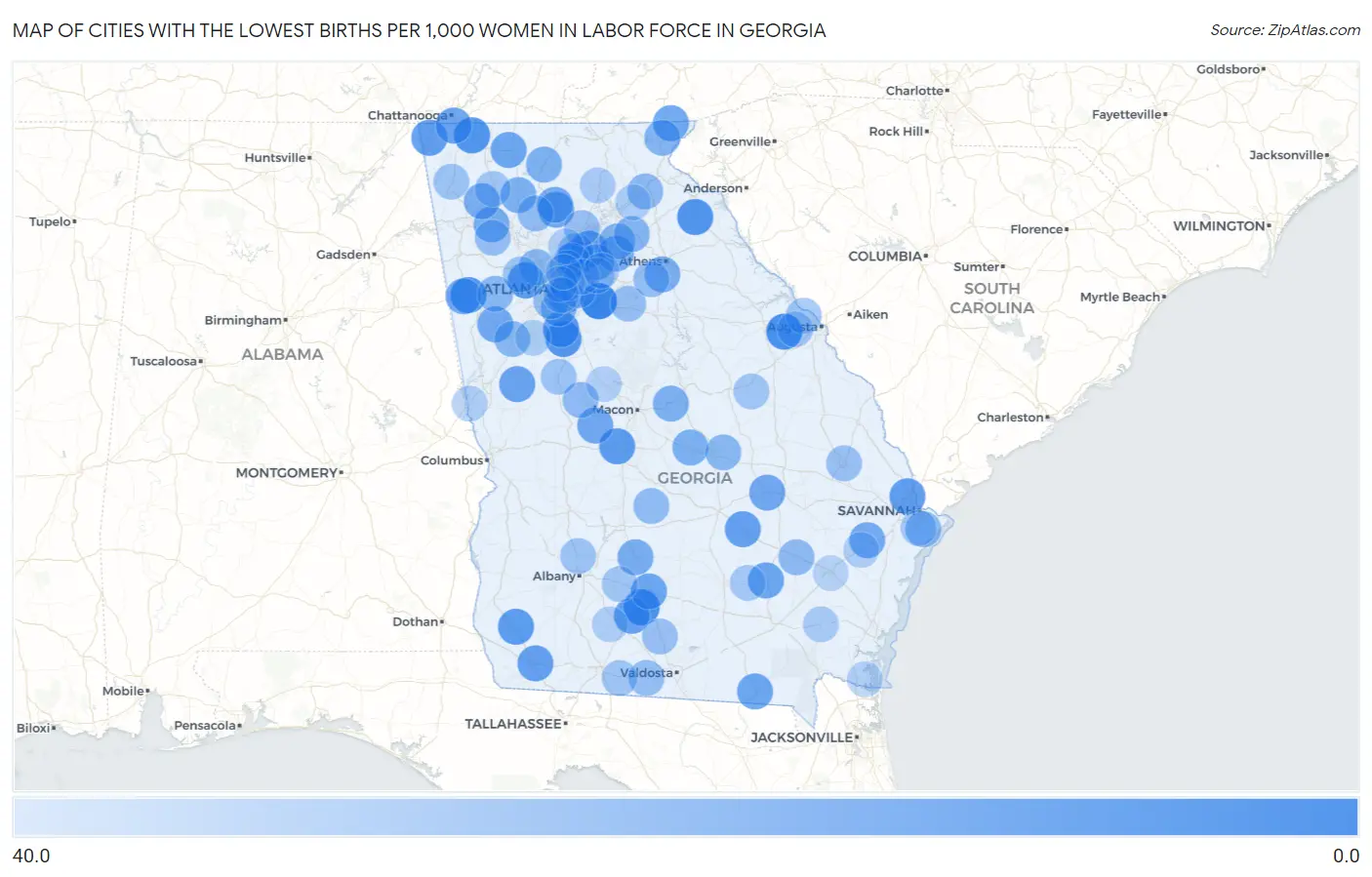Screen dimensions: 1372x877
Task: Click the Anderson city label
Action: click(x=713, y=188)
